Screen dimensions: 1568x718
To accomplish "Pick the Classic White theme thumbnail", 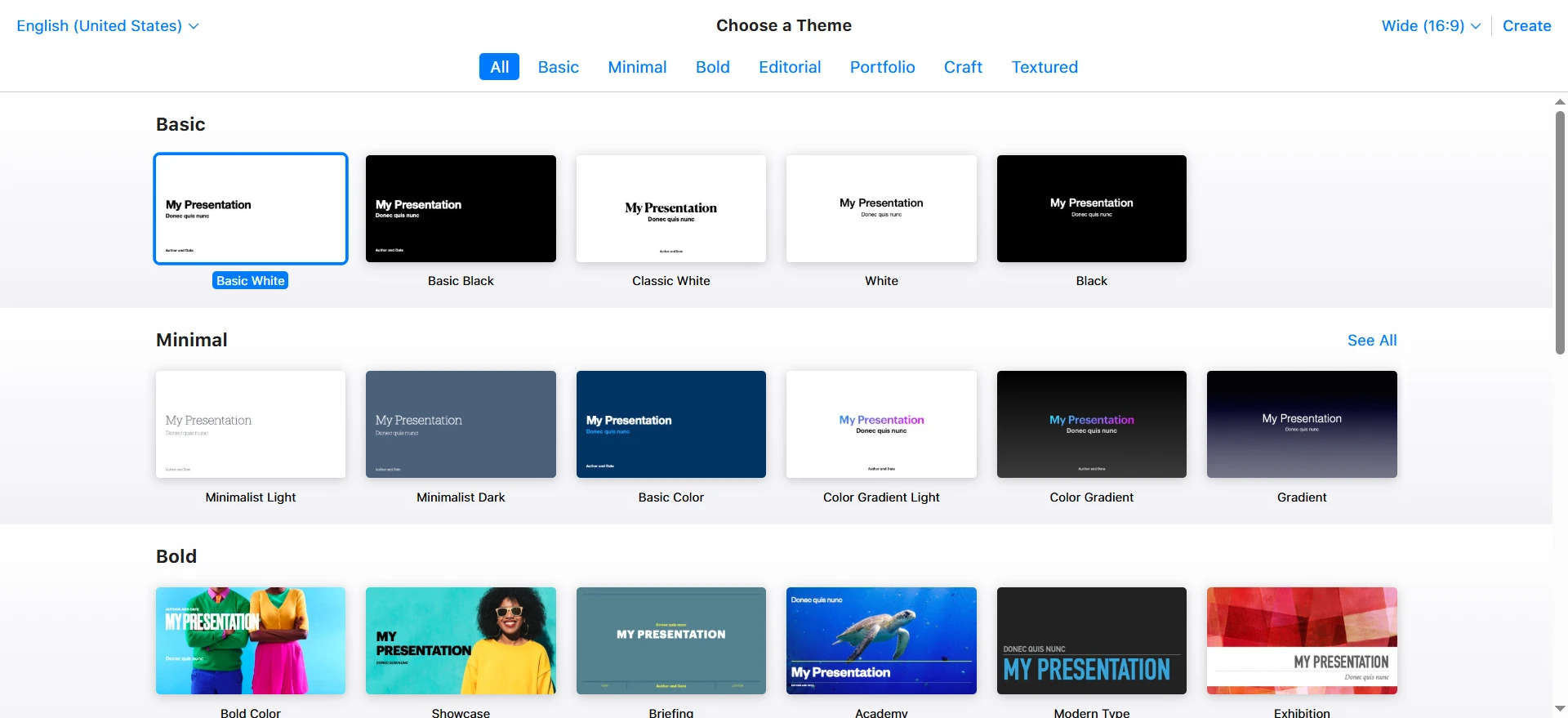I will click(x=671, y=209).
